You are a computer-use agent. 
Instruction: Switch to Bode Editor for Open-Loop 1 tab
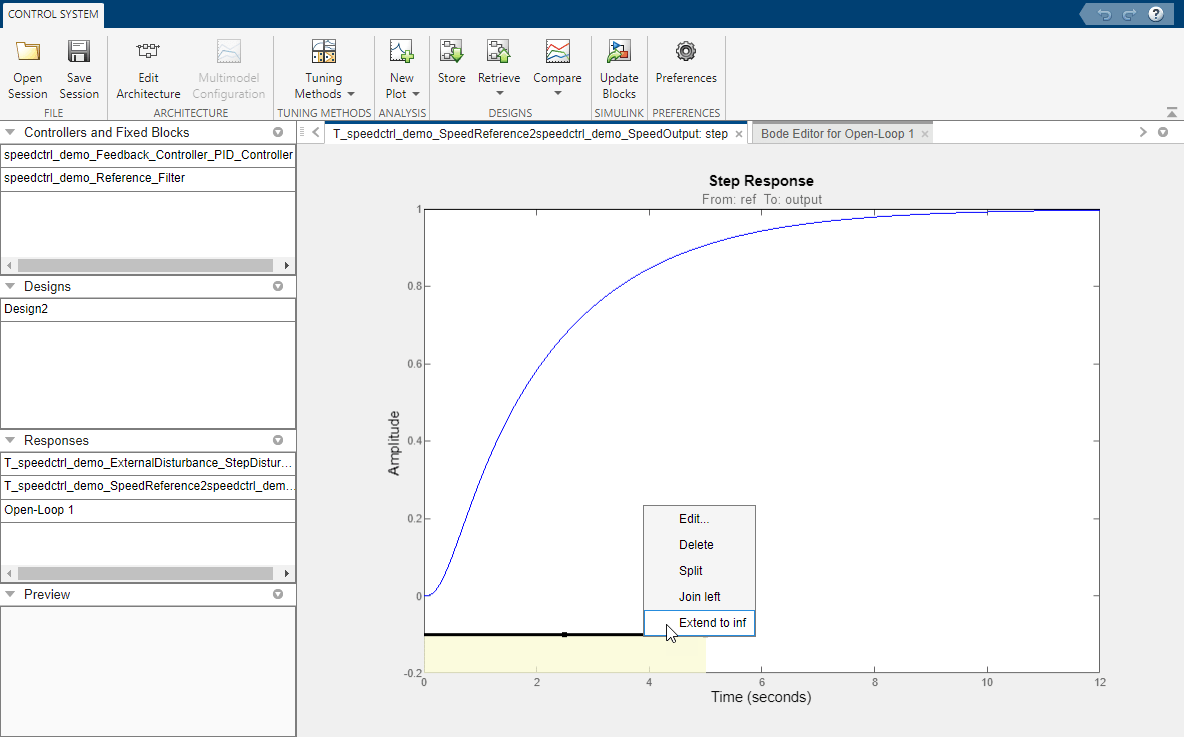tap(837, 133)
